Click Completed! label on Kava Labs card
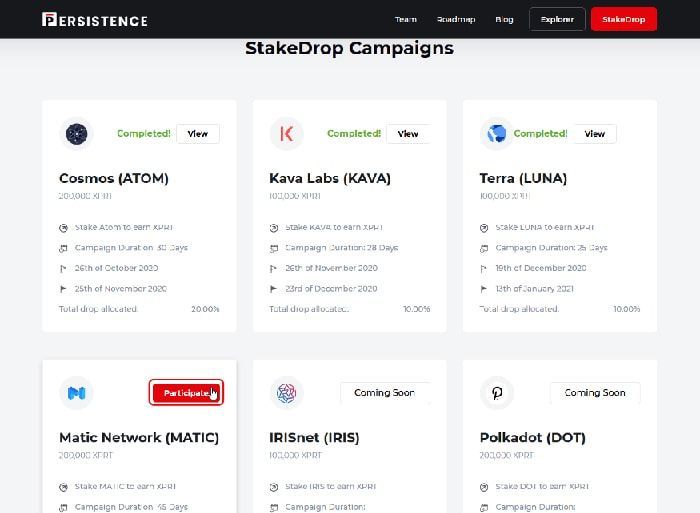Image resolution: width=700 pixels, height=513 pixels. click(x=354, y=133)
